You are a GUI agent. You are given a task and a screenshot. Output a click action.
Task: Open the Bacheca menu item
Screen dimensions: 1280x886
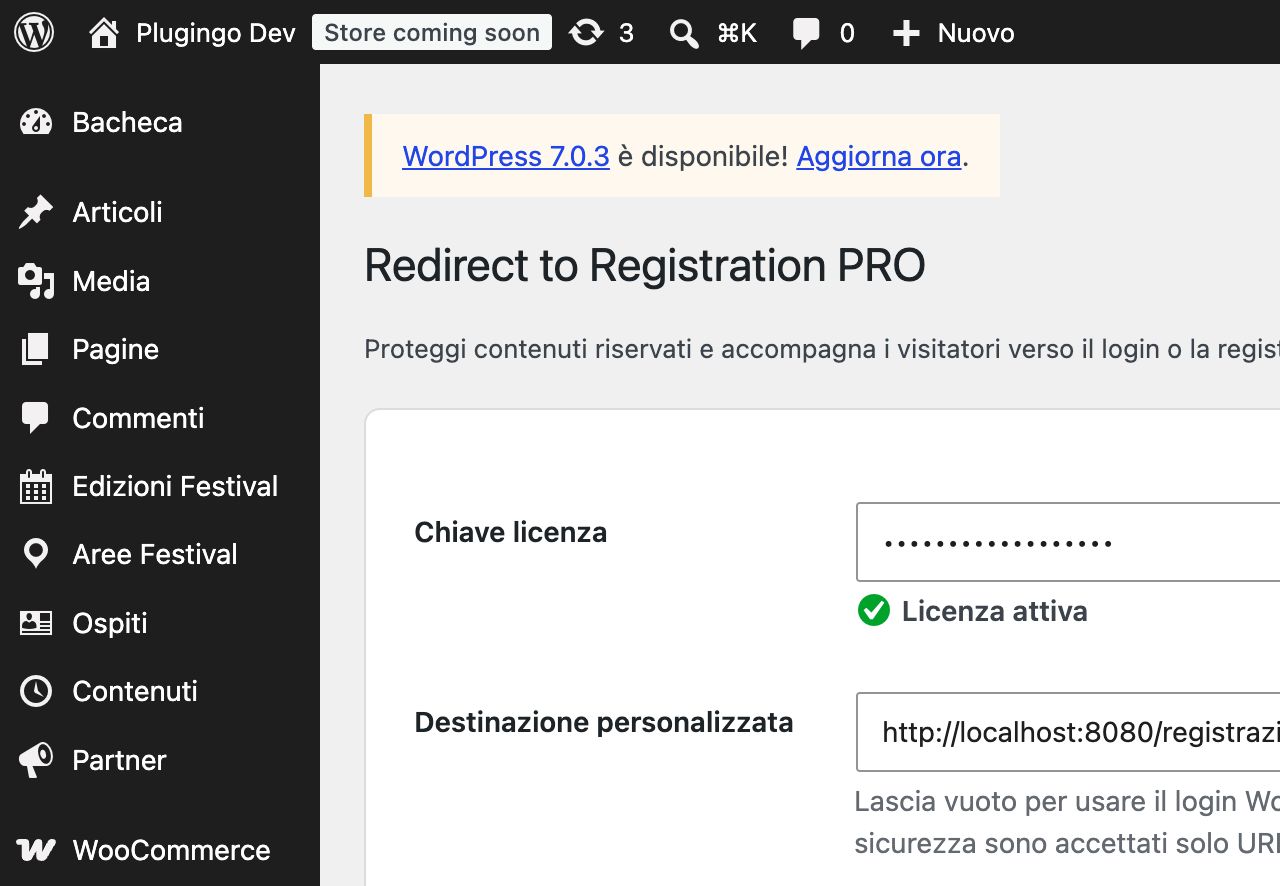(x=160, y=123)
